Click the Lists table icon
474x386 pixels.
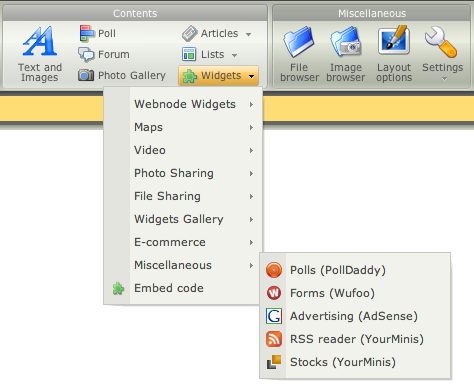[x=189, y=54]
